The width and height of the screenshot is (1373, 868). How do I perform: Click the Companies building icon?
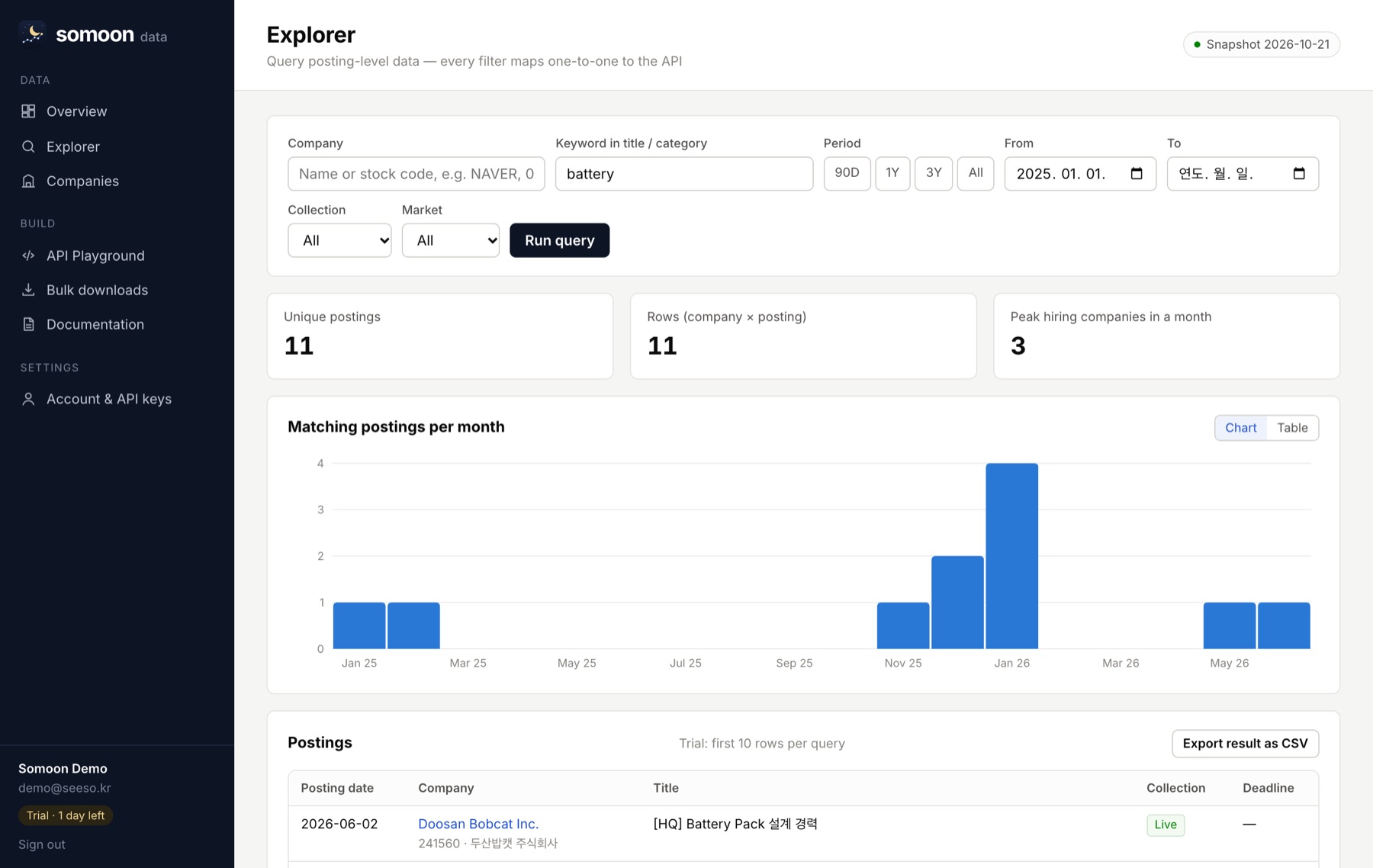point(28,181)
